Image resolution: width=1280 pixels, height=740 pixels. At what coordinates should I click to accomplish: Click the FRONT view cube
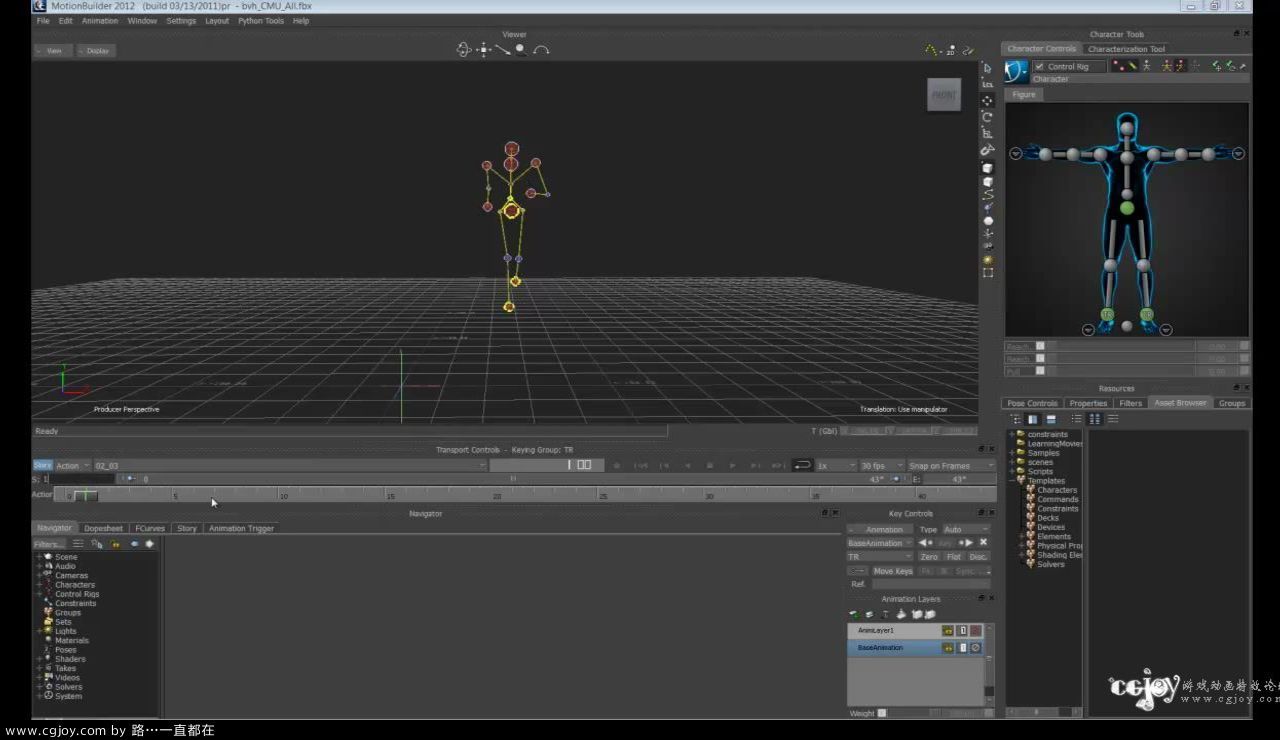click(x=944, y=95)
